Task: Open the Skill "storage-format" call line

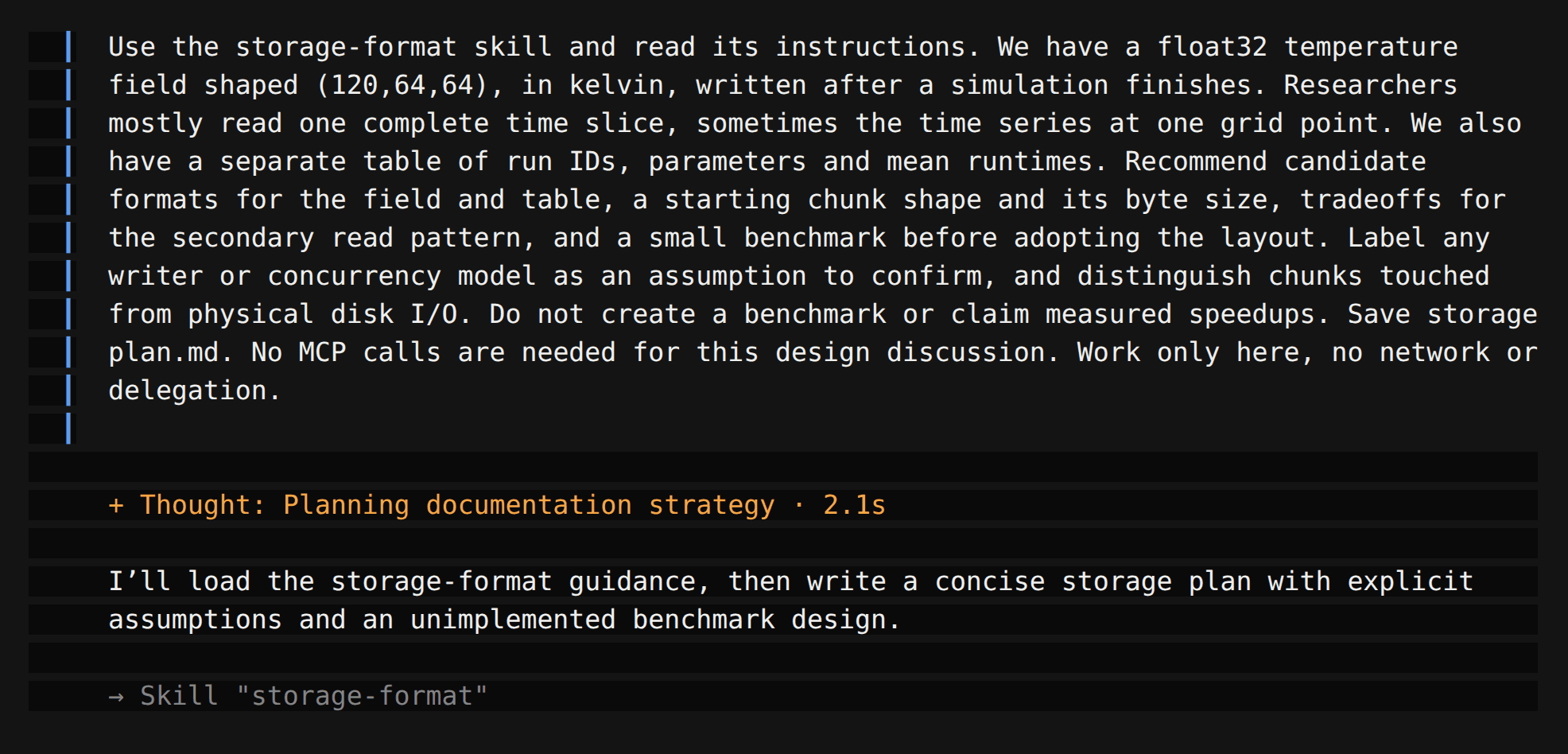Action: (x=298, y=696)
